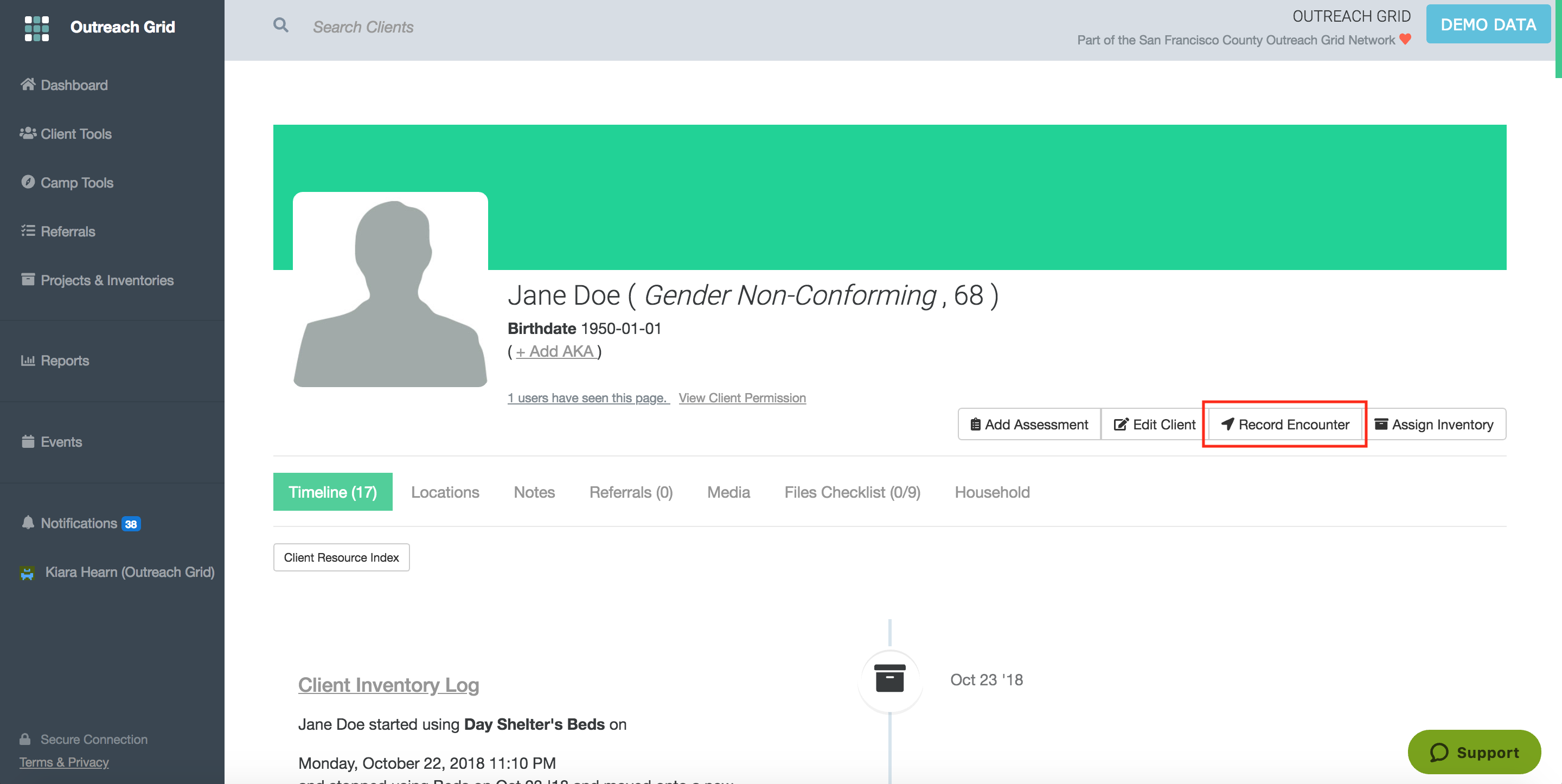Click the Assign Inventory button
The height and width of the screenshot is (784, 1562).
click(1433, 425)
